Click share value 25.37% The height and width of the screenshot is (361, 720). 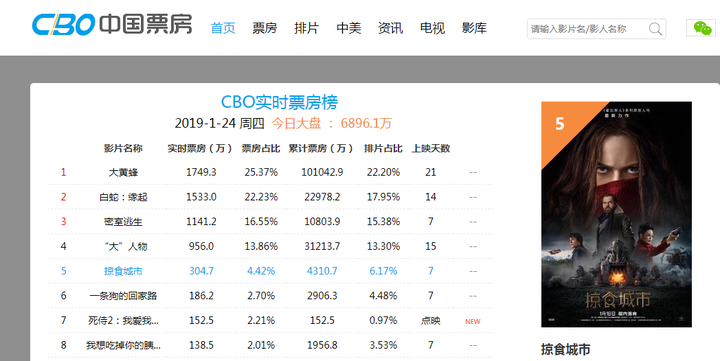261,172
